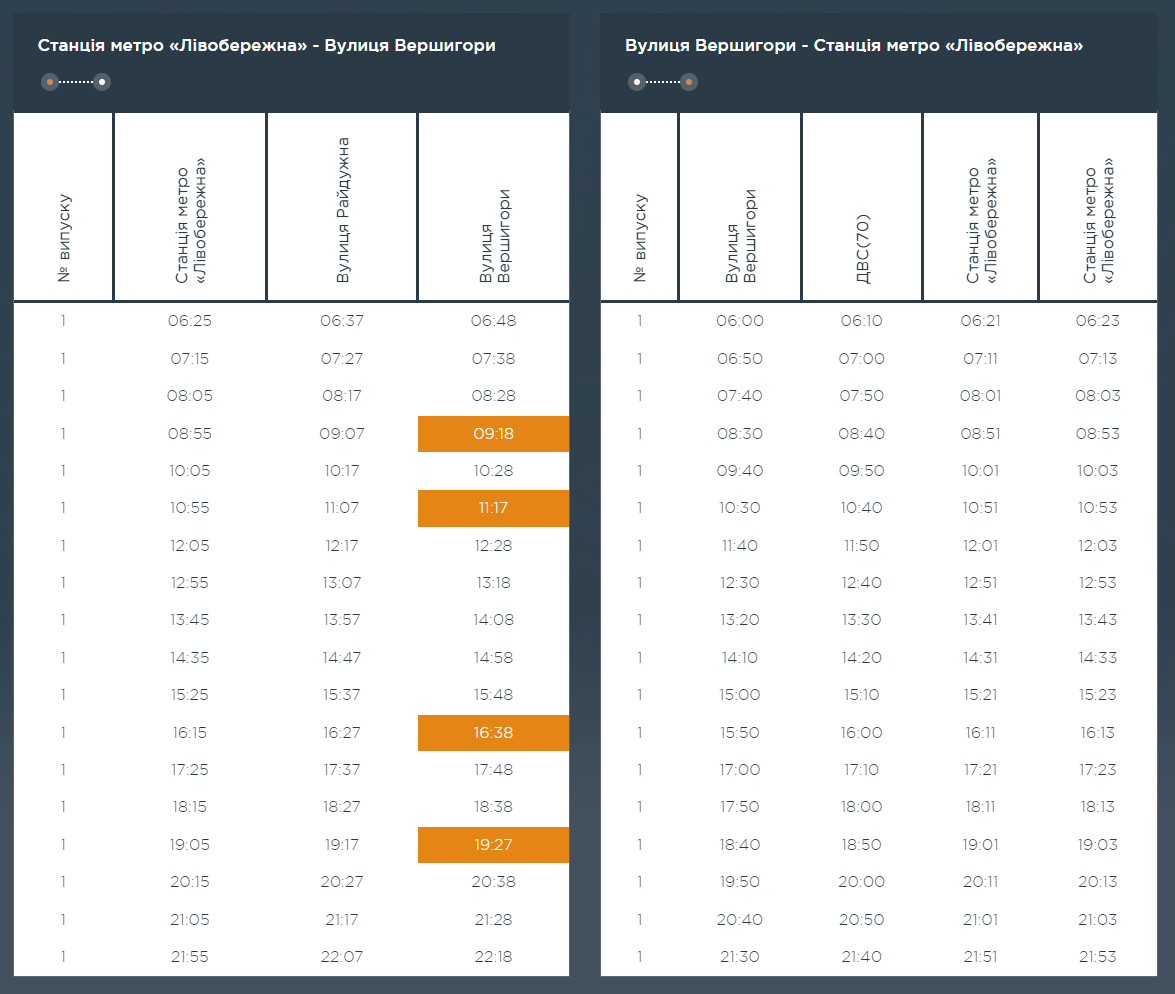Click the 12:05 departure time cell

pyautogui.click(x=190, y=546)
